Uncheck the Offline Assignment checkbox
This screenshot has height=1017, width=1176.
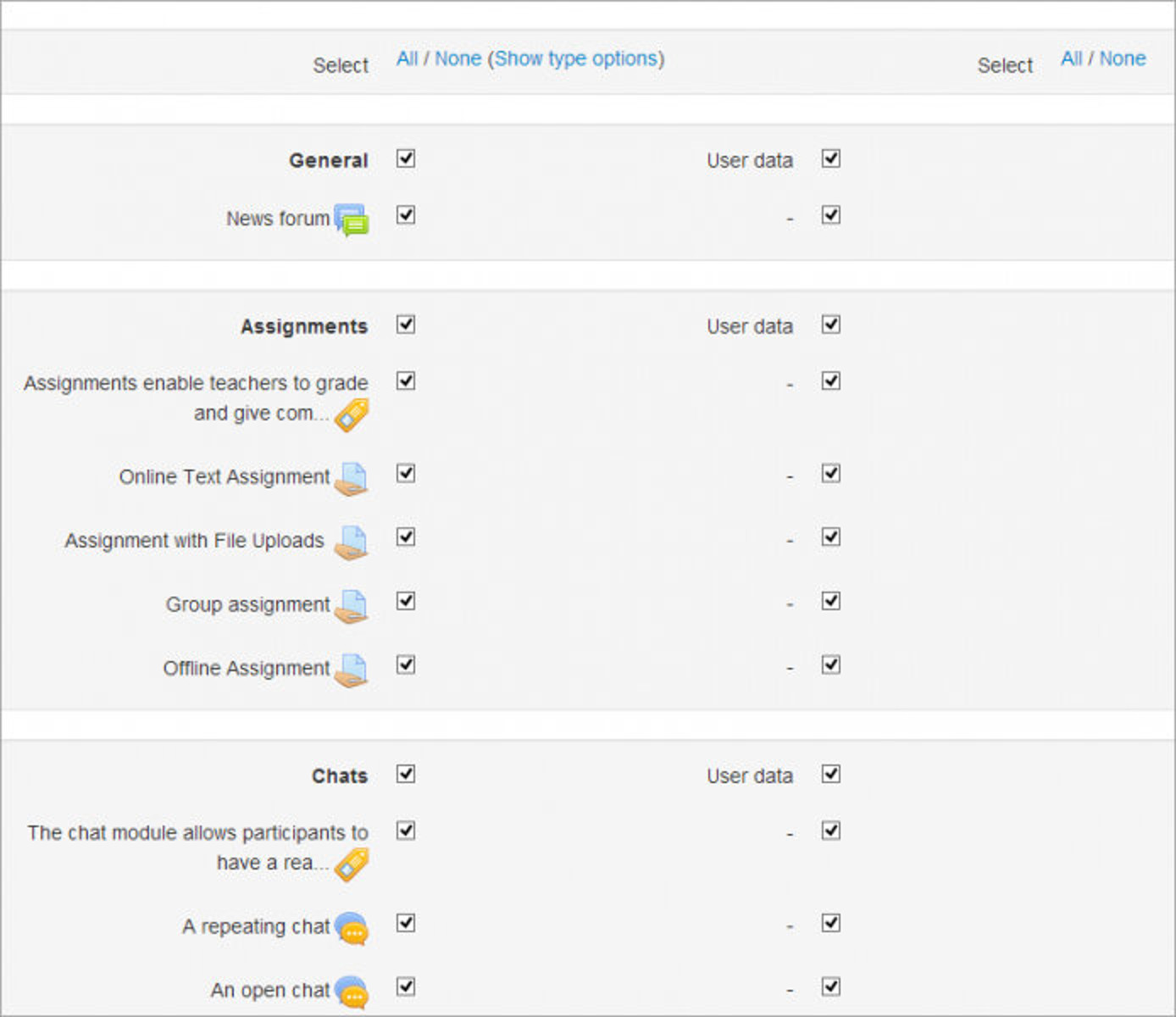pyautogui.click(x=406, y=664)
